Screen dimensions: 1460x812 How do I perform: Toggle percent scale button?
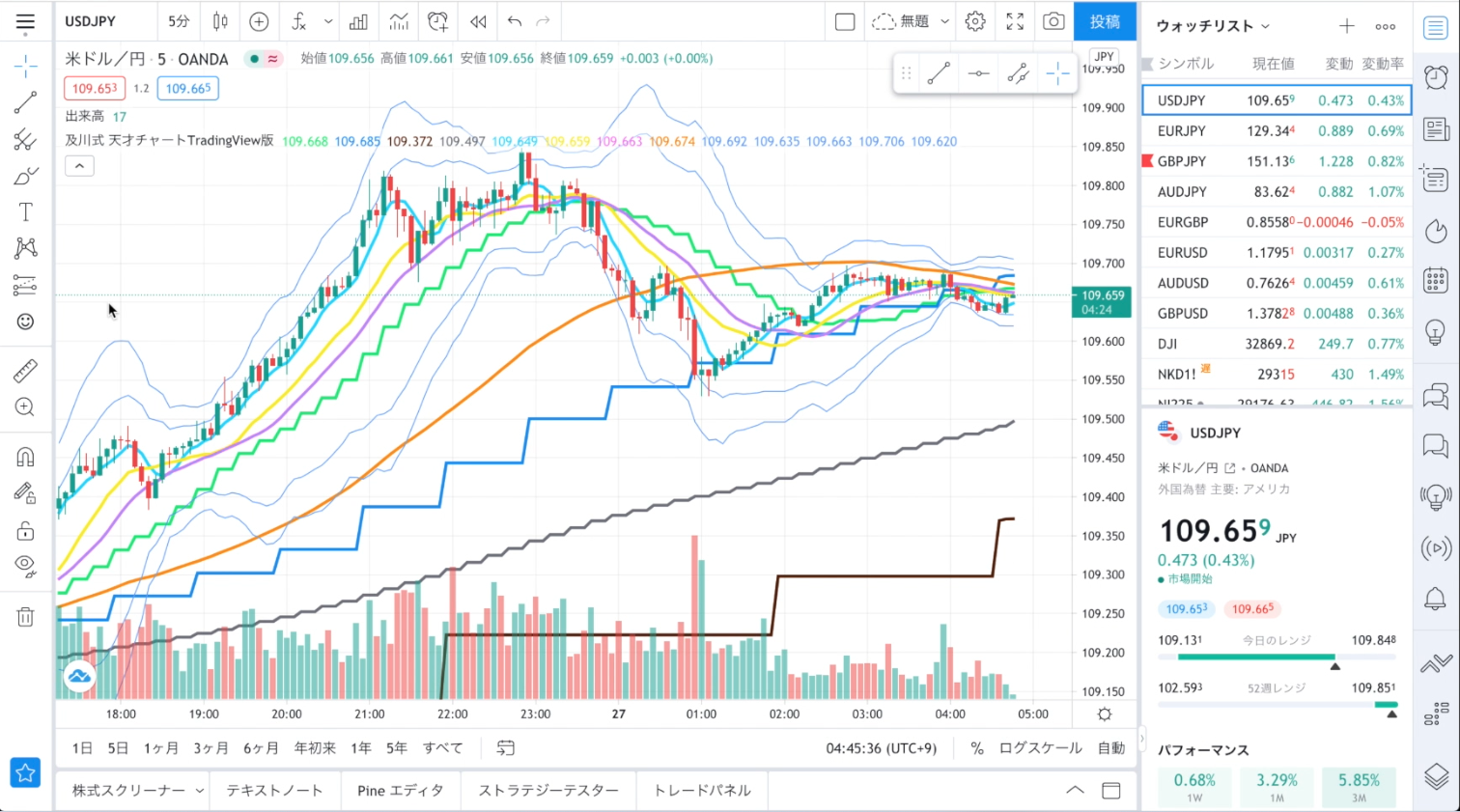point(977,748)
